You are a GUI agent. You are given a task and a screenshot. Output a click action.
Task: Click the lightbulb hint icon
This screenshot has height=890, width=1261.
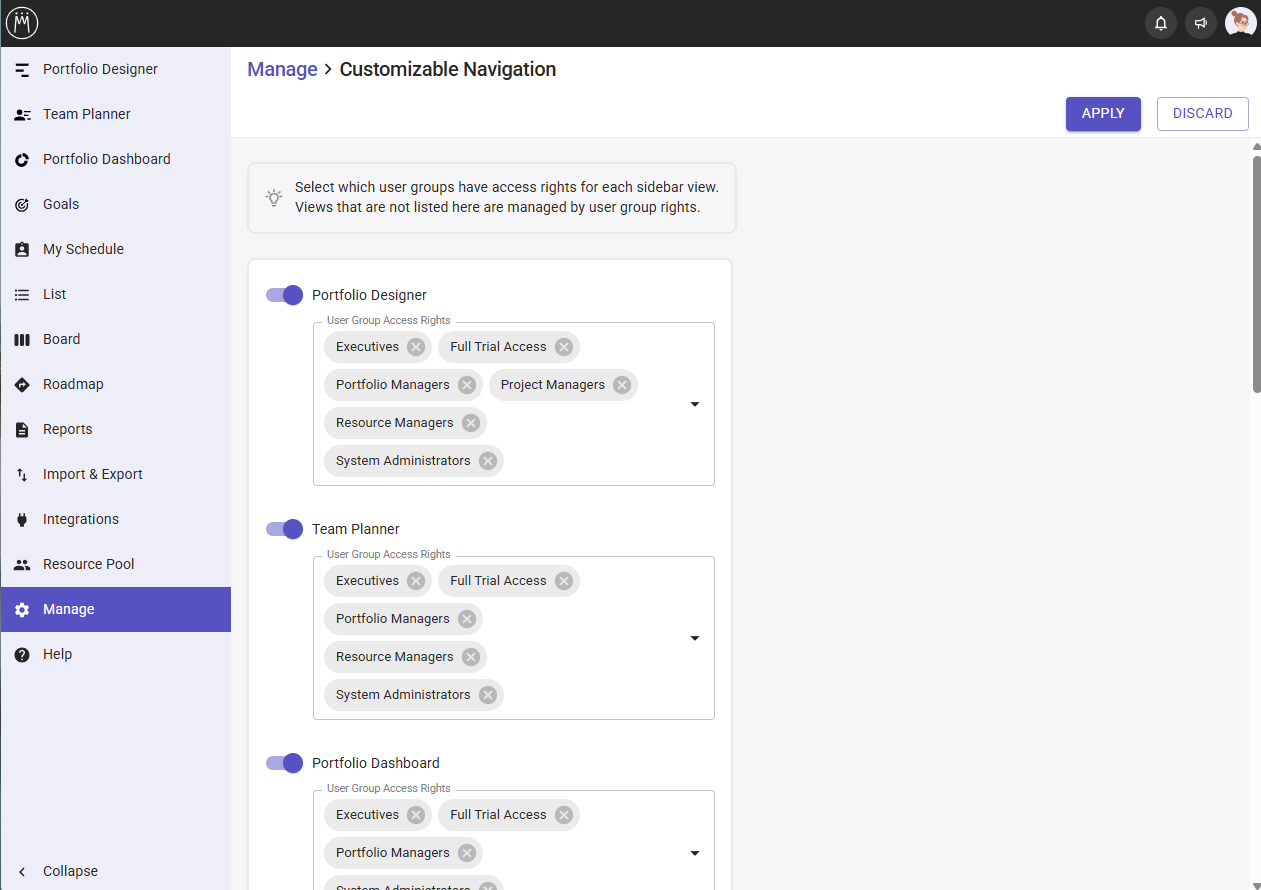click(x=274, y=198)
